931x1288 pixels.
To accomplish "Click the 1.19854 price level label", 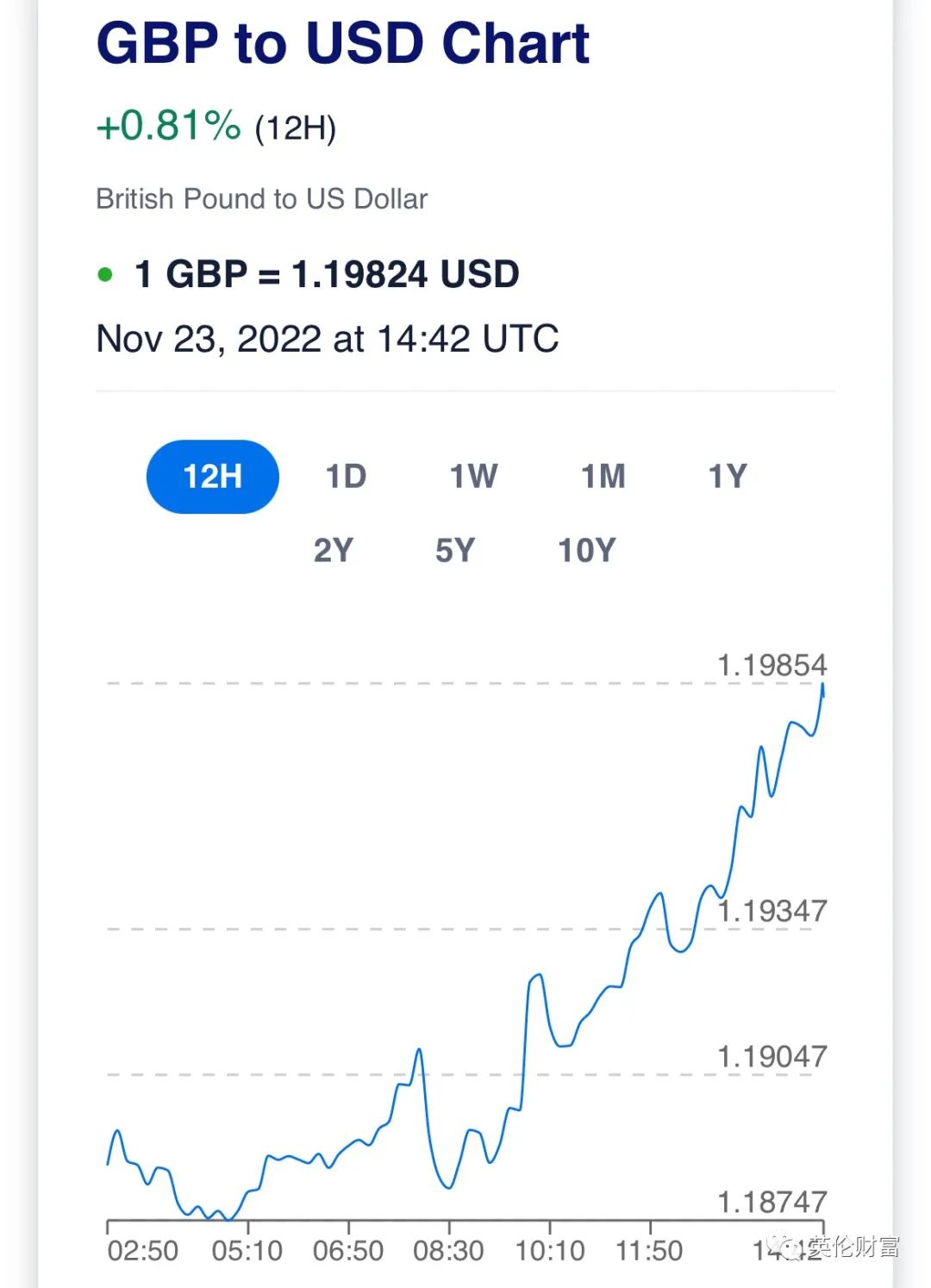I will tap(772, 666).
